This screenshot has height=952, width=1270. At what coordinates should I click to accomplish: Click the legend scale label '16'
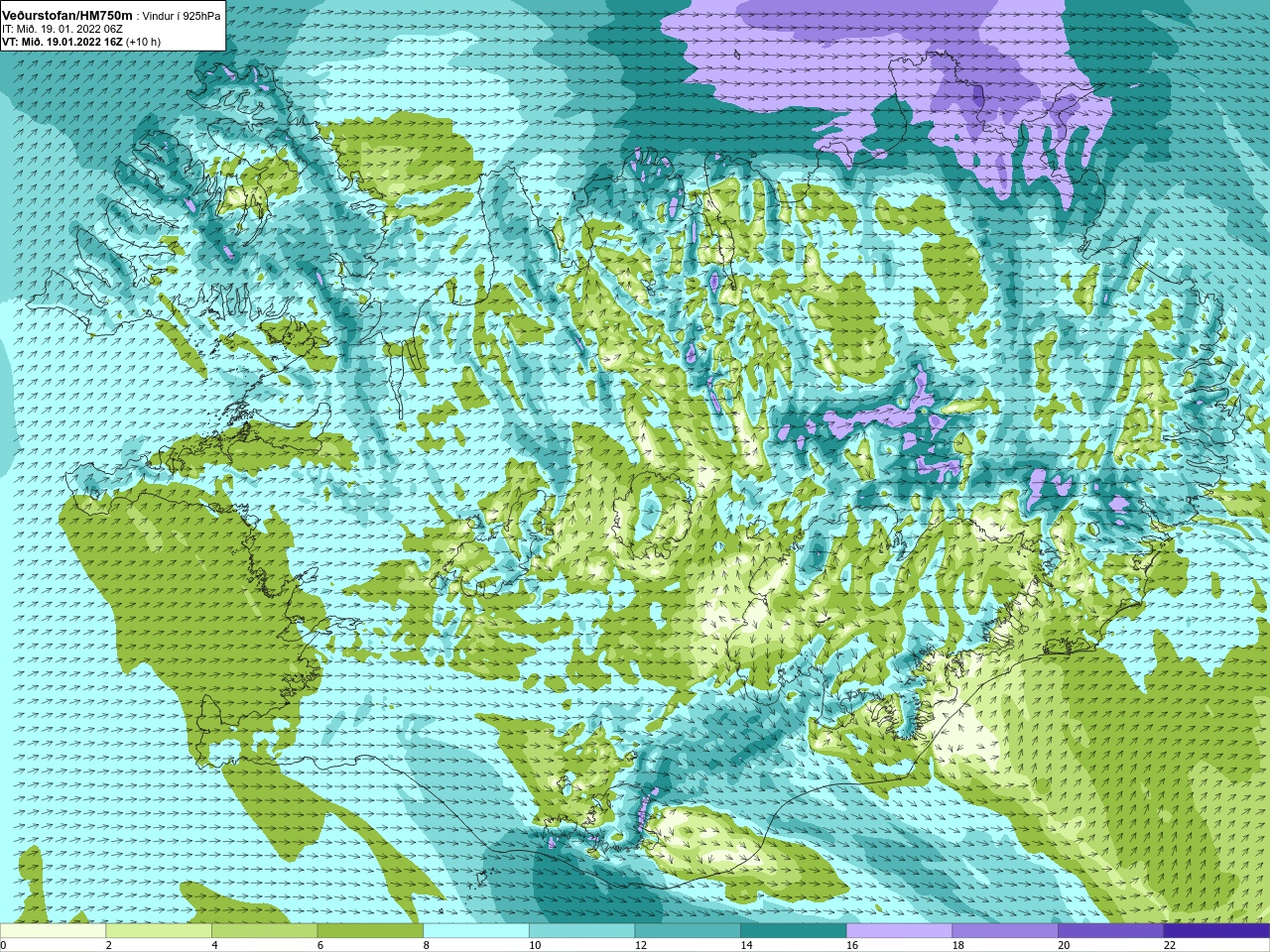852,945
